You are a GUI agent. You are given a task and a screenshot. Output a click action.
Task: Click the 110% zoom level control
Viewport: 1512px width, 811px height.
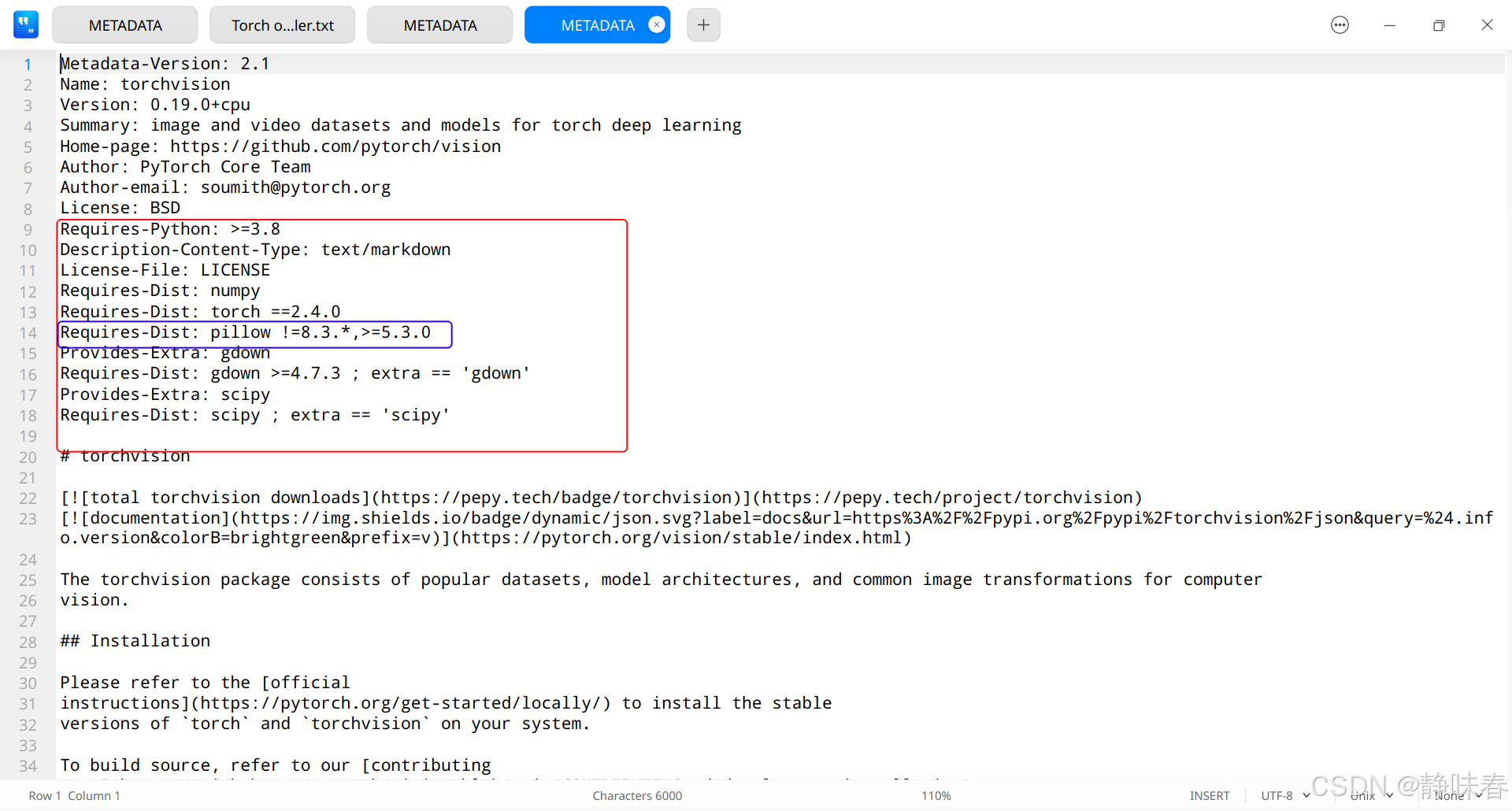(936, 795)
